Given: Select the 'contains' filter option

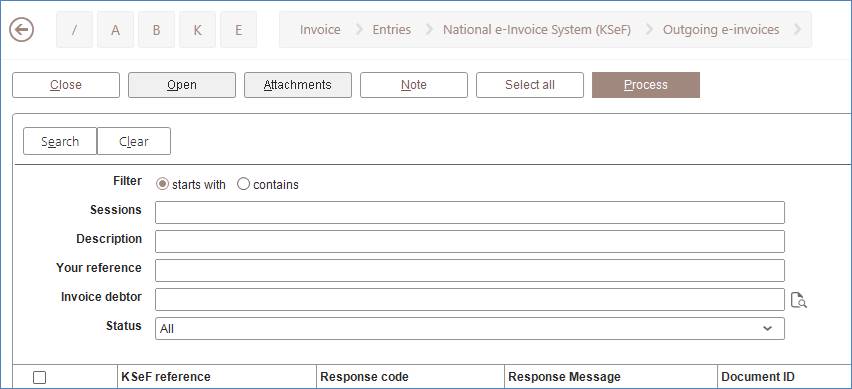Looking at the screenshot, I should pos(243,184).
